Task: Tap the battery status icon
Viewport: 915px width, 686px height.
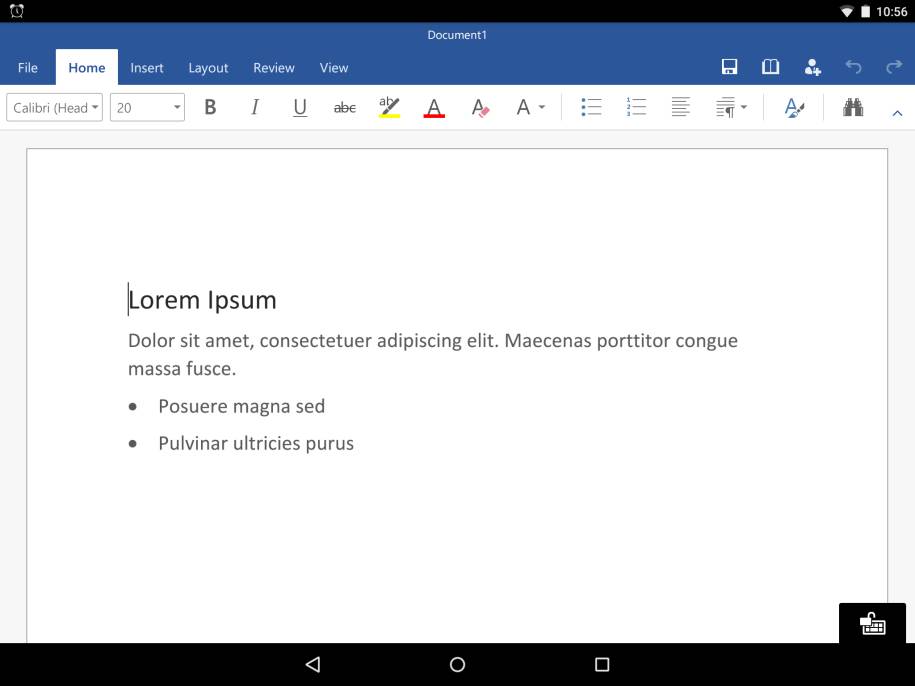Action: (x=865, y=12)
